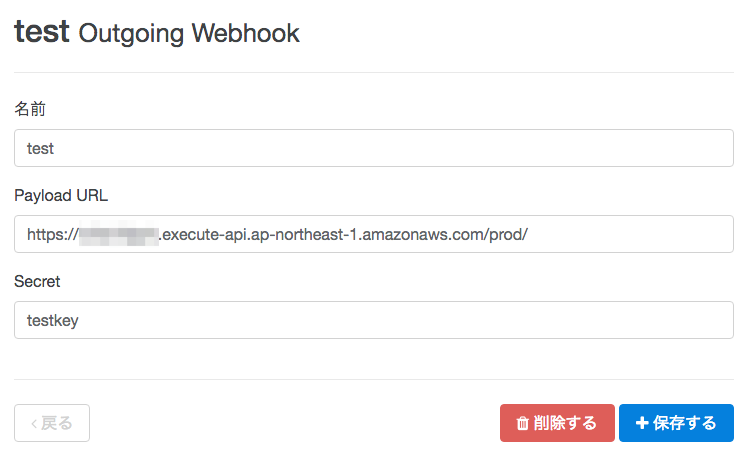Click the plus icon on the save button

click(642, 423)
